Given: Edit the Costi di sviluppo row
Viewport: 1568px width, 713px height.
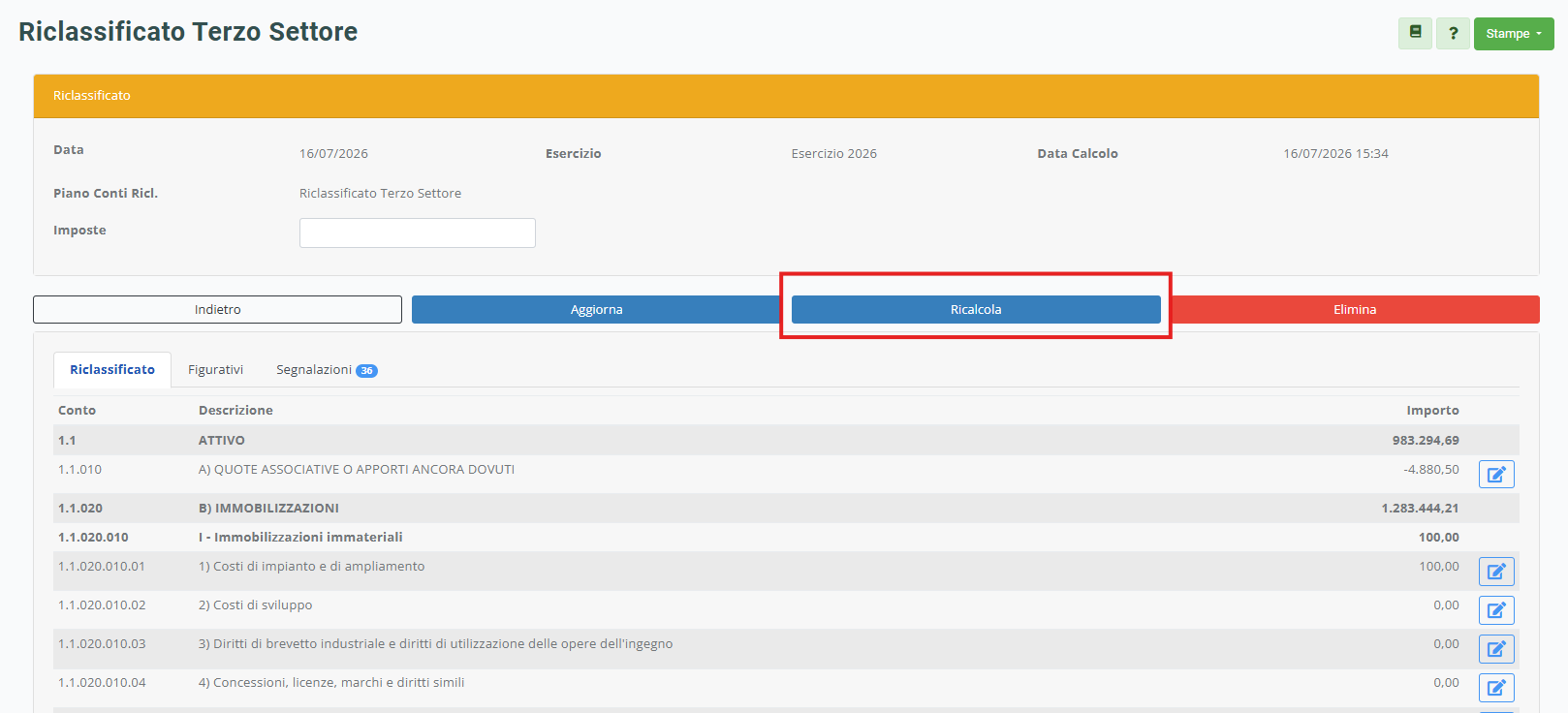Looking at the screenshot, I should click(x=1496, y=609).
